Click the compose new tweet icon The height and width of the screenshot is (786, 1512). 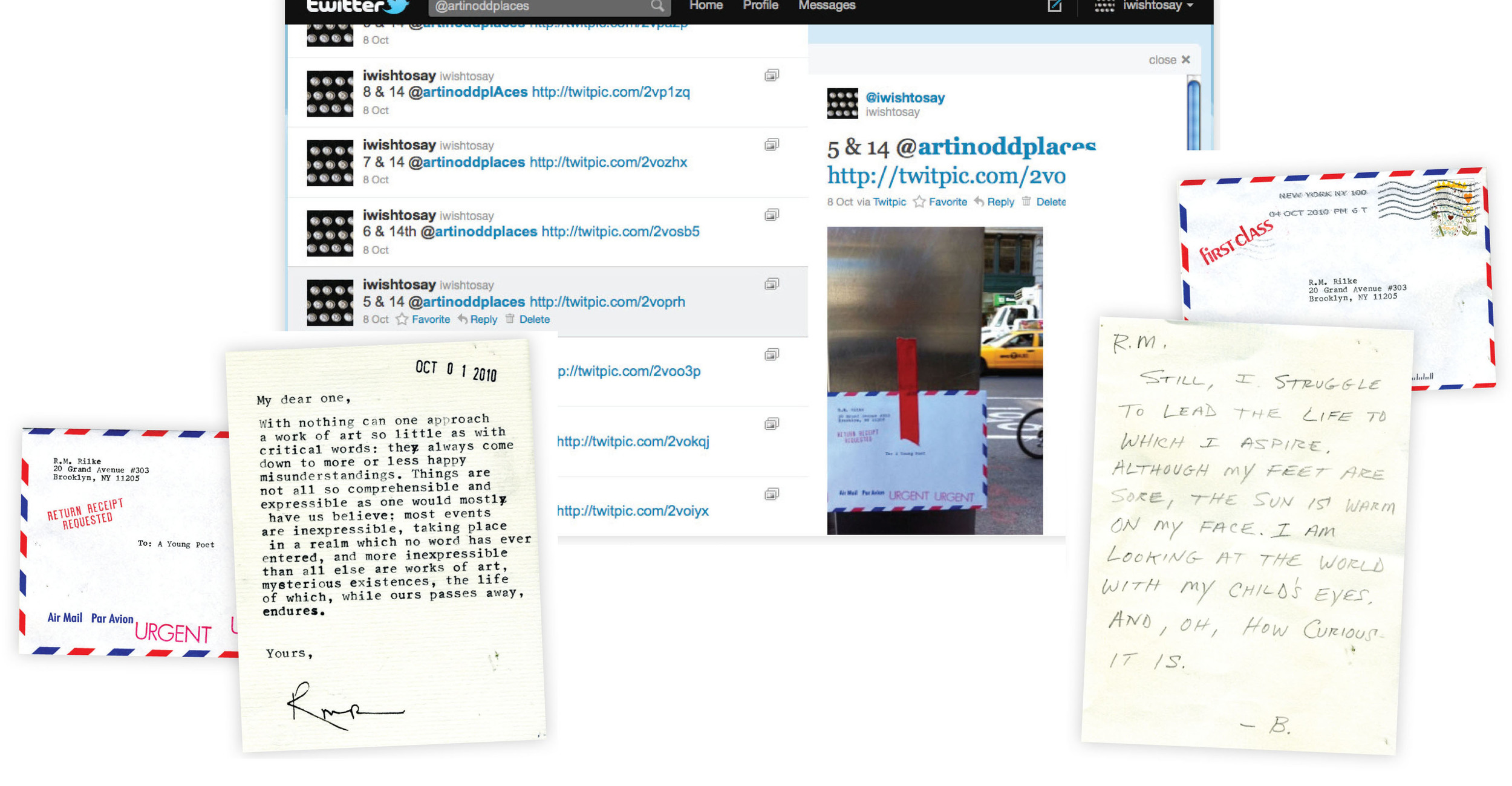pos(1054,6)
